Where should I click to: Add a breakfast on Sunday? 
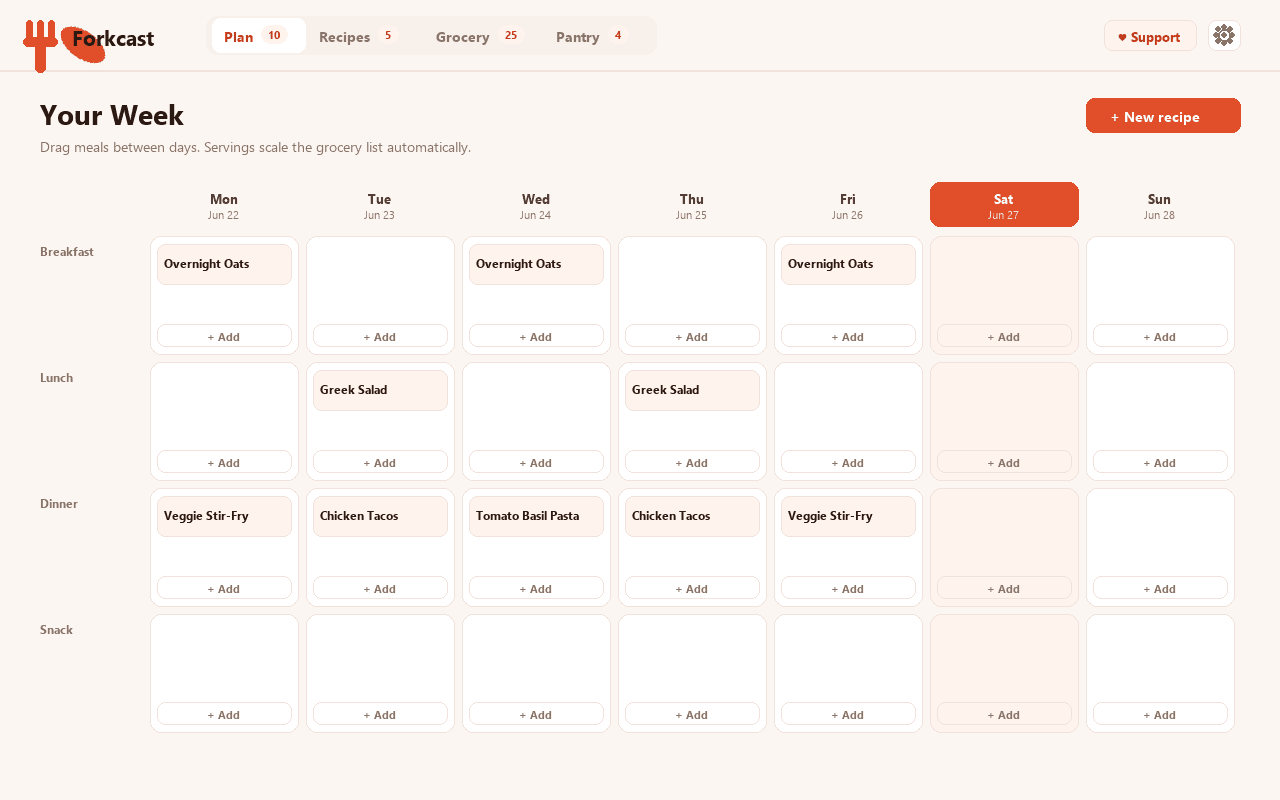point(1160,336)
